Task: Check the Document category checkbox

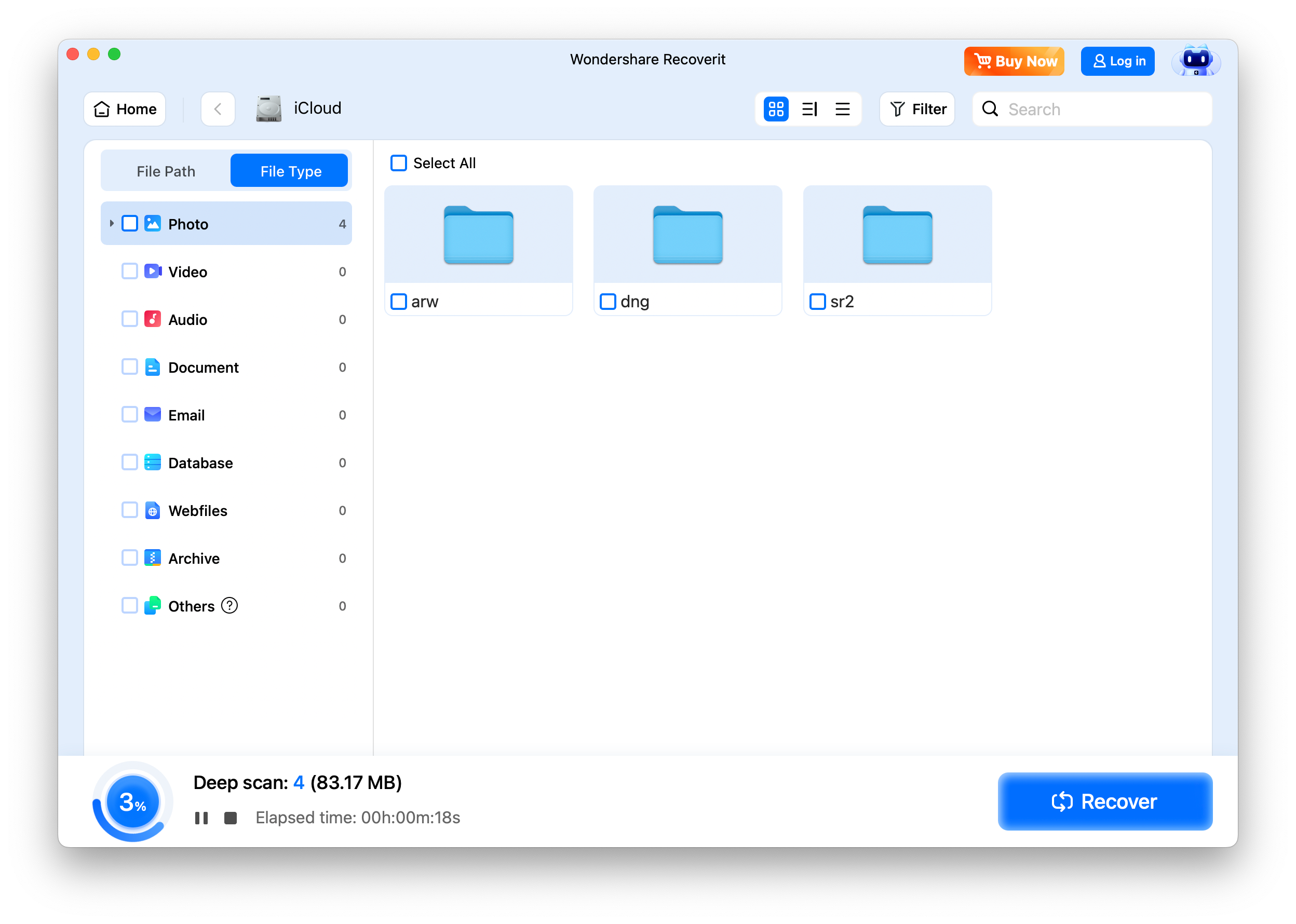Action: click(x=130, y=367)
